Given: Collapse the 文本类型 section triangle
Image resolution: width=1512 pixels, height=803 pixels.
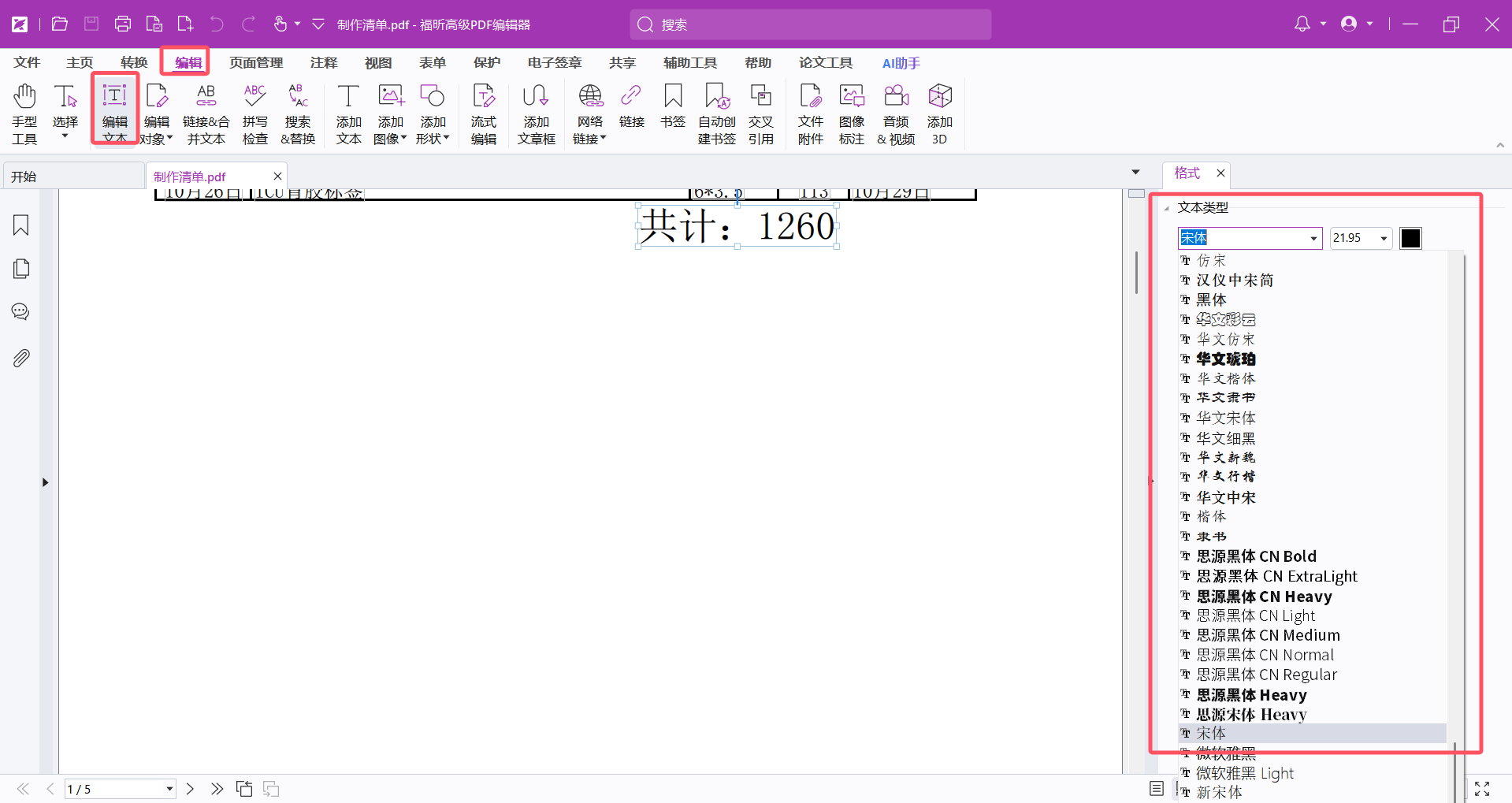Looking at the screenshot, I should point(1167,208).
